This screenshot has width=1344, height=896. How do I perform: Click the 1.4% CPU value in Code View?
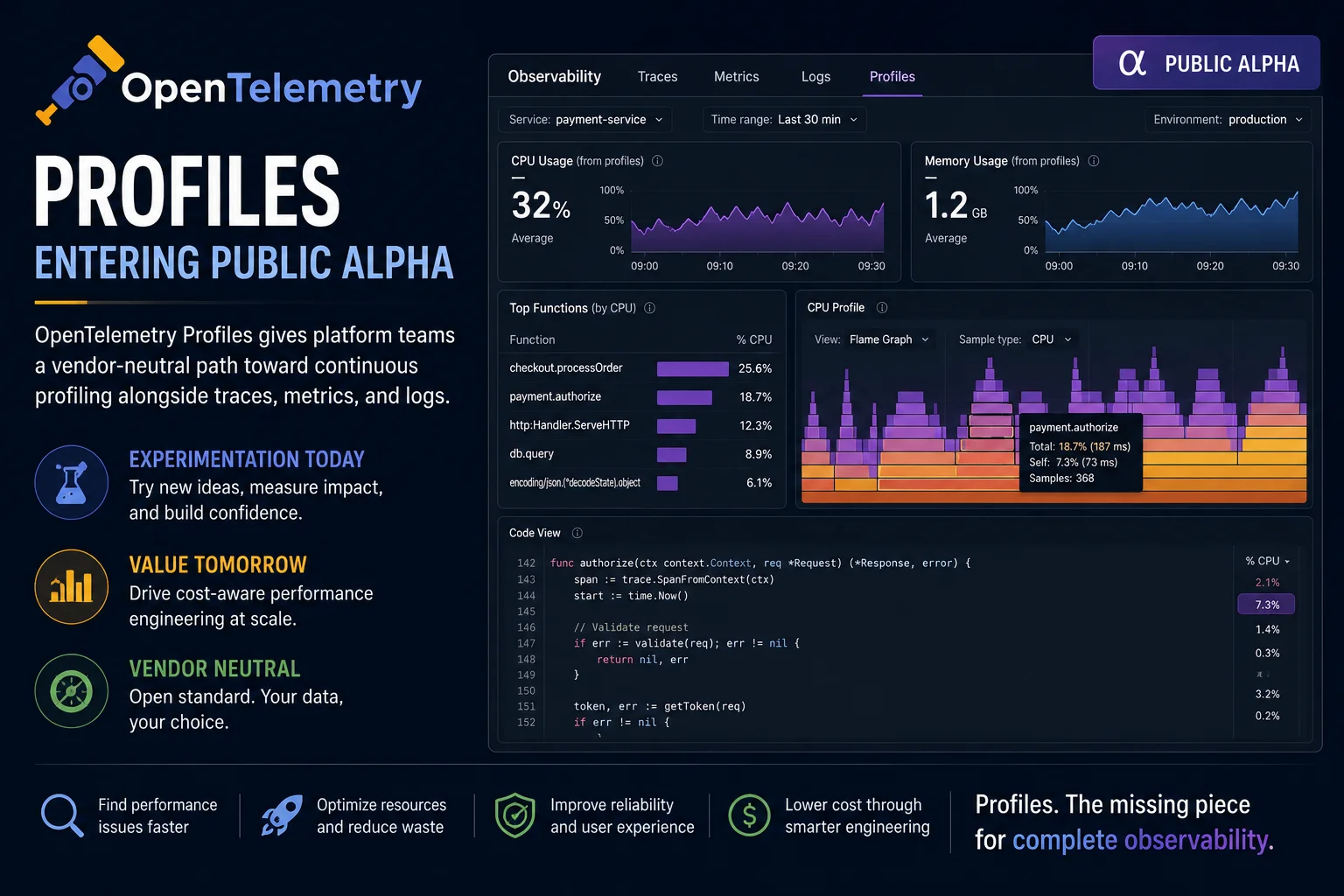[x=1267, y=629]
